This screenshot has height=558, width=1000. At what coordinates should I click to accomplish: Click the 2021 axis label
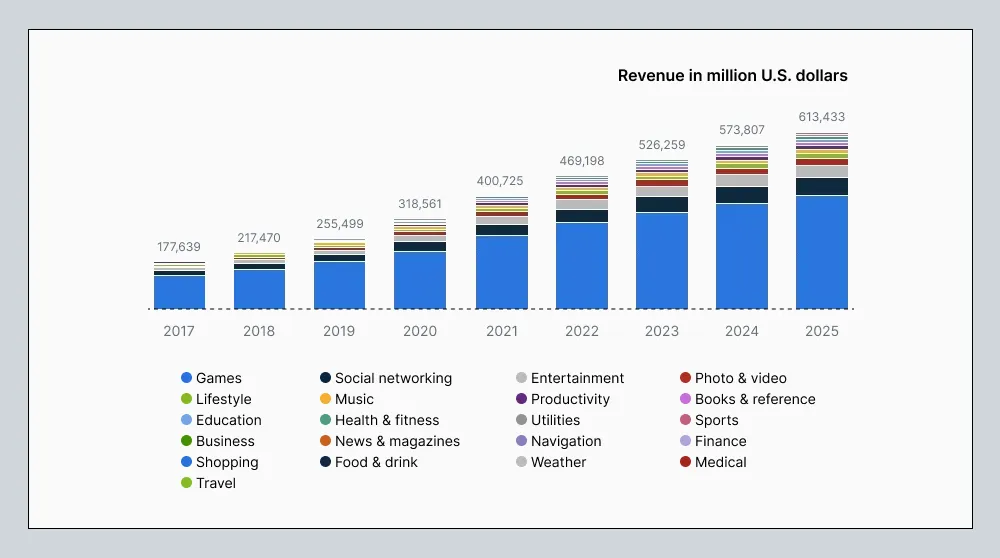point(501,331)
